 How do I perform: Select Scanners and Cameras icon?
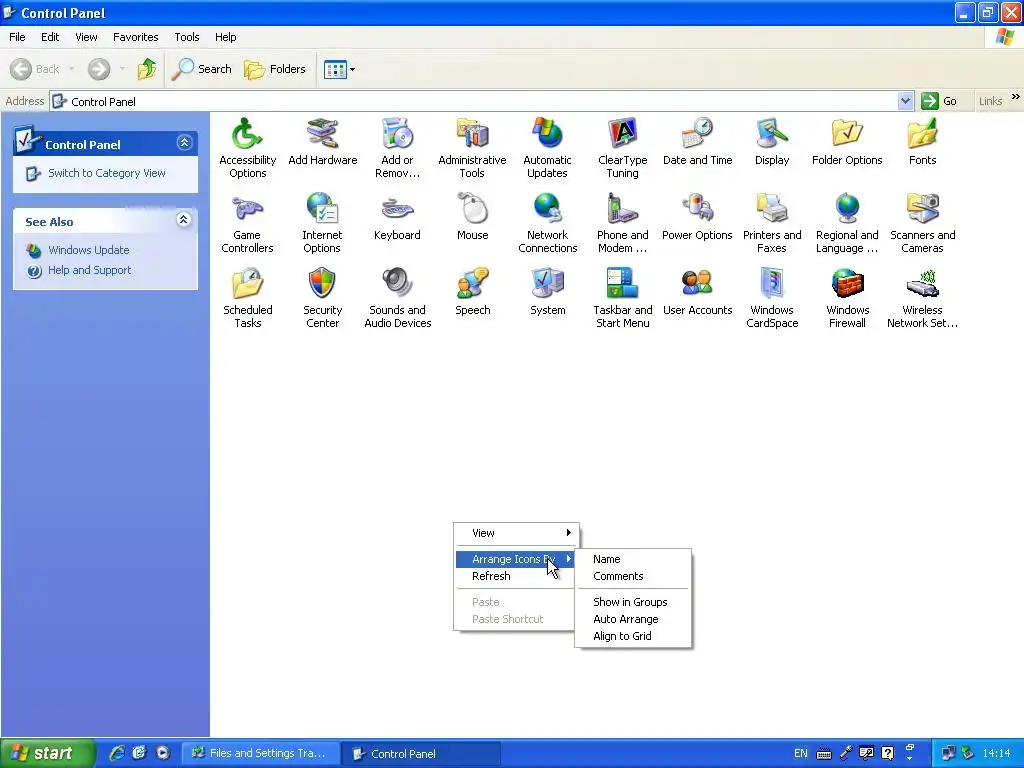coord(922,209)
